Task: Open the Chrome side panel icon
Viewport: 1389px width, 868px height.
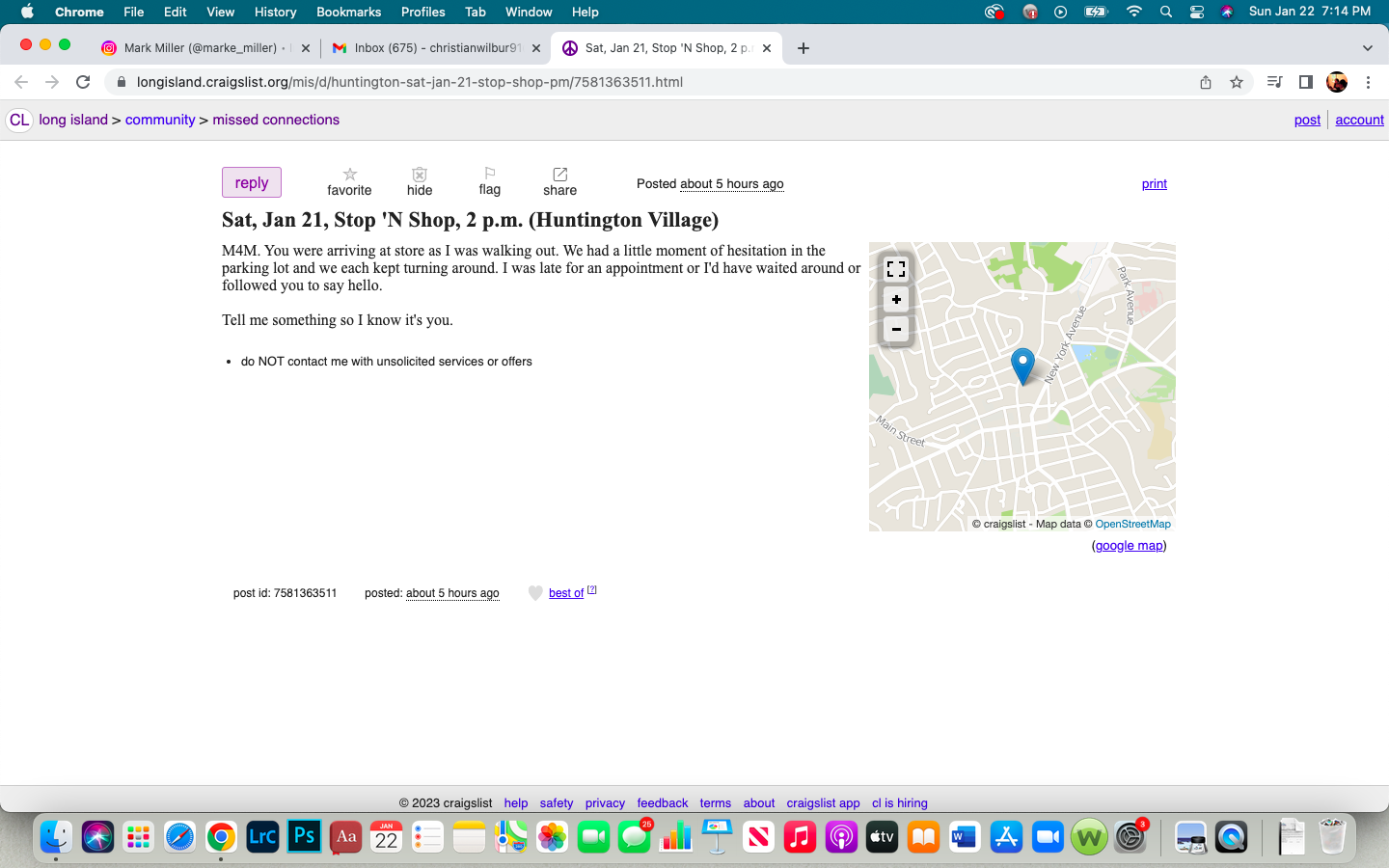Action: 1306,82
